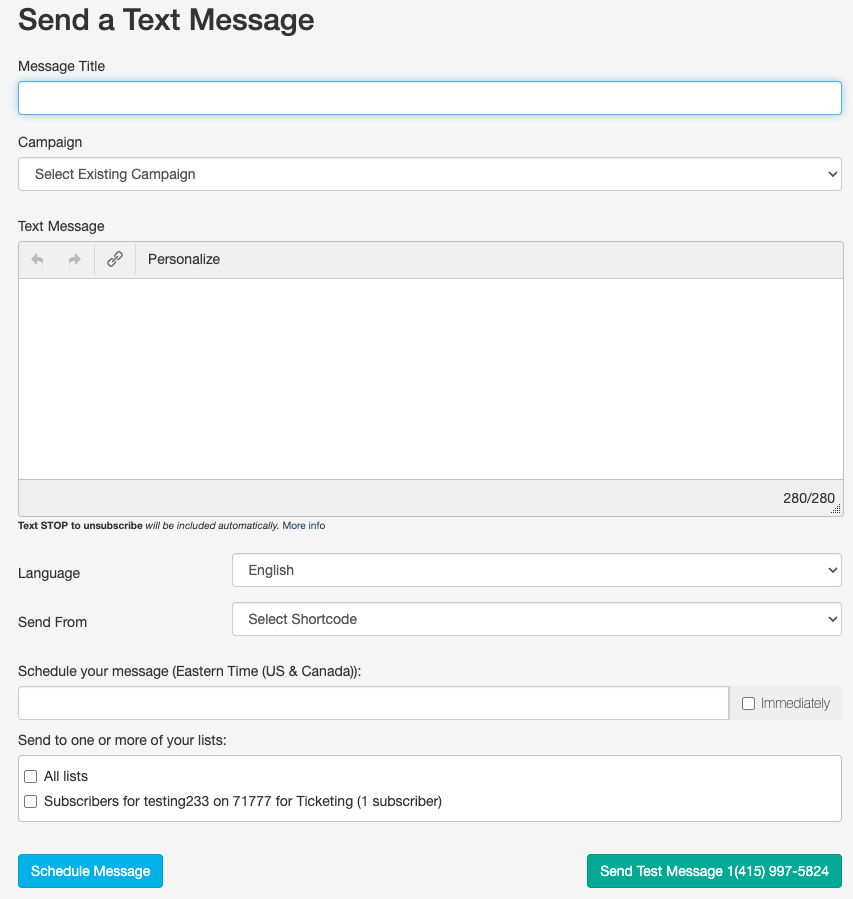Tick the All lists checkbox
The image size is (853, 899).
(x=31, y=776)
